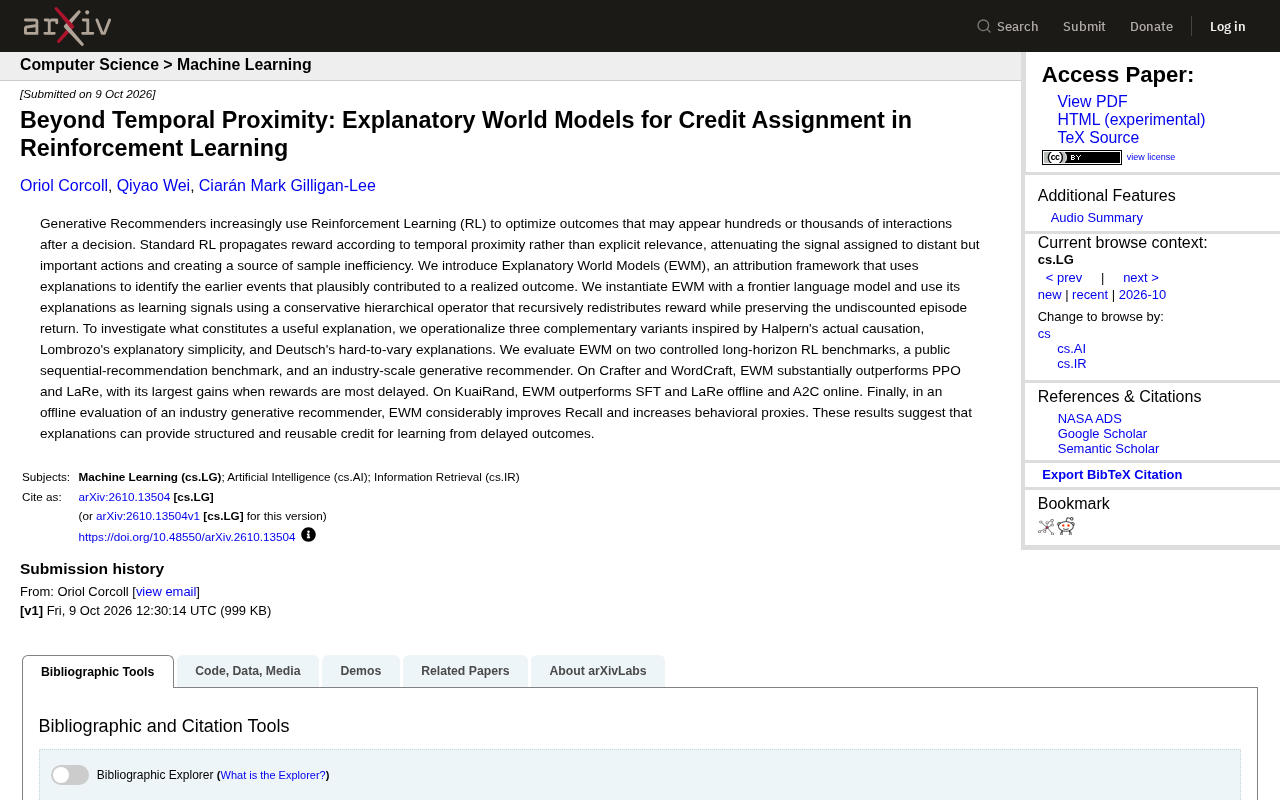Switch to the Bibliographic Tools tab
Viewport: 1280px width, 800px height.
click(98, 672)
